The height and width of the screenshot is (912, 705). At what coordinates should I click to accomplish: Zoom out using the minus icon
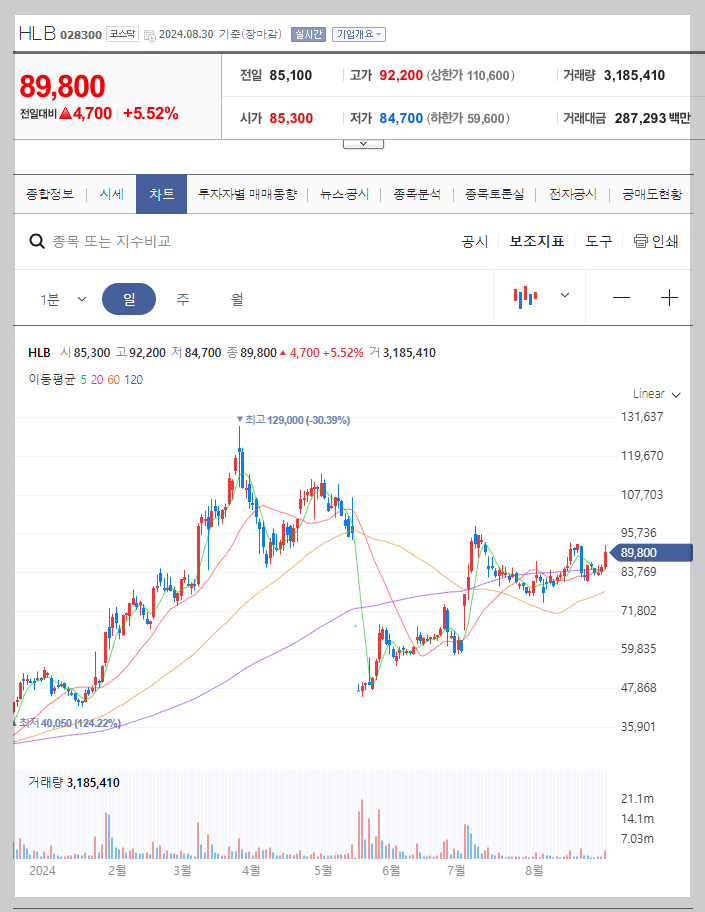(621, 297)
